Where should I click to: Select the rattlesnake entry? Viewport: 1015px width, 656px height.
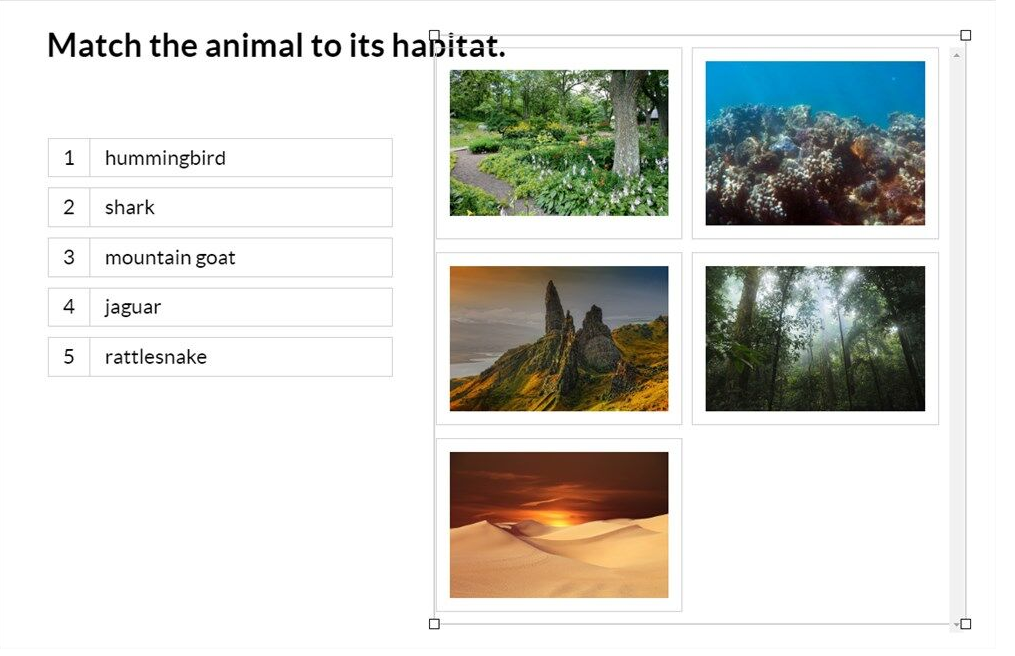[240, 357]
